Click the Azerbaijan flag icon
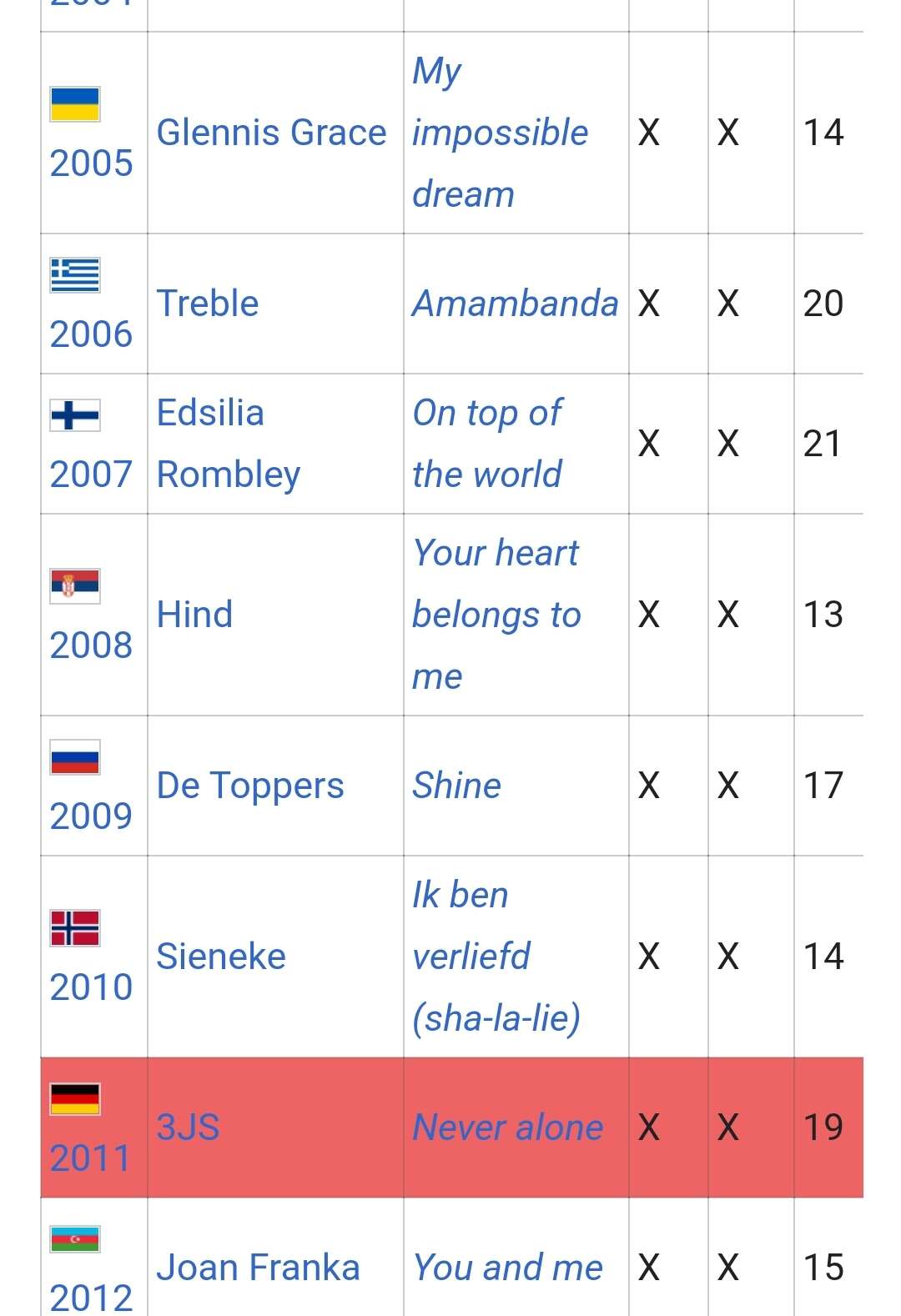Screen dimensions: 901x1316 tap(75, 1238)
